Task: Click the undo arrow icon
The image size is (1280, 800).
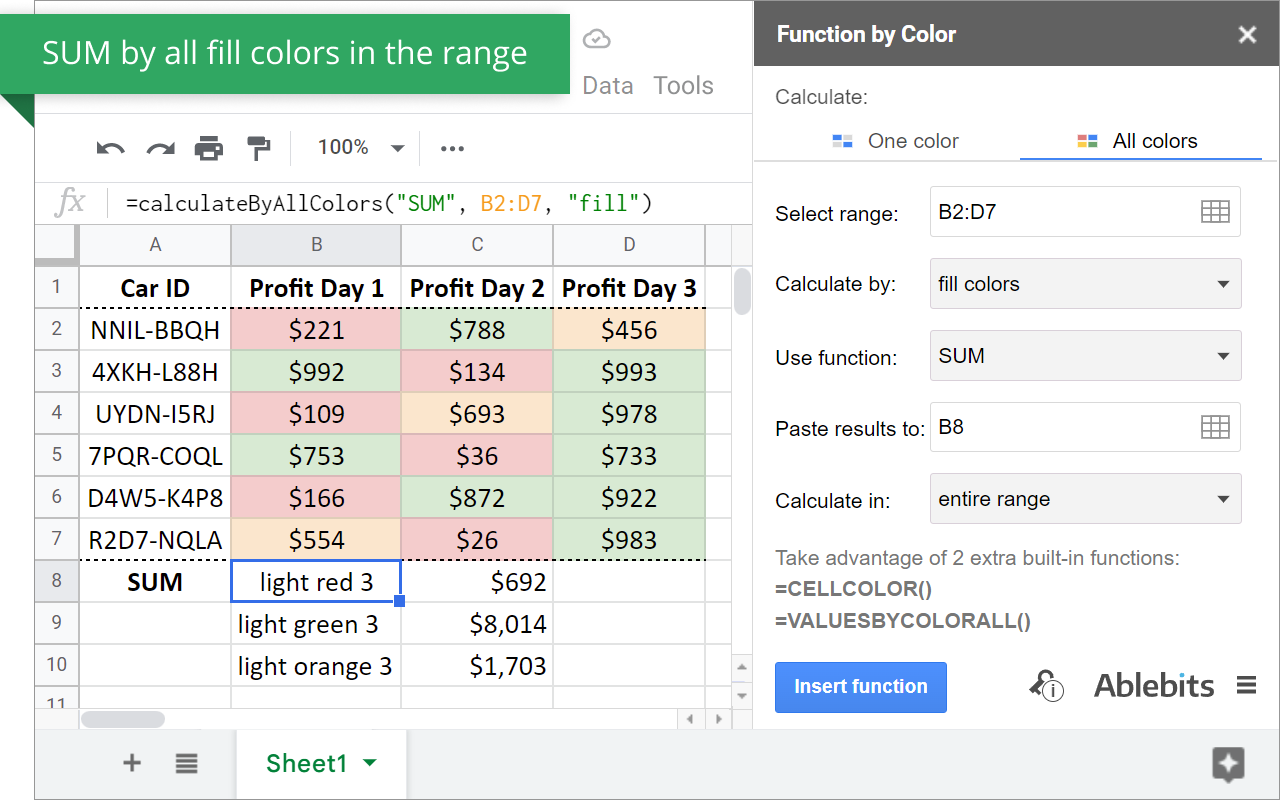Action: tap(110, 148)
